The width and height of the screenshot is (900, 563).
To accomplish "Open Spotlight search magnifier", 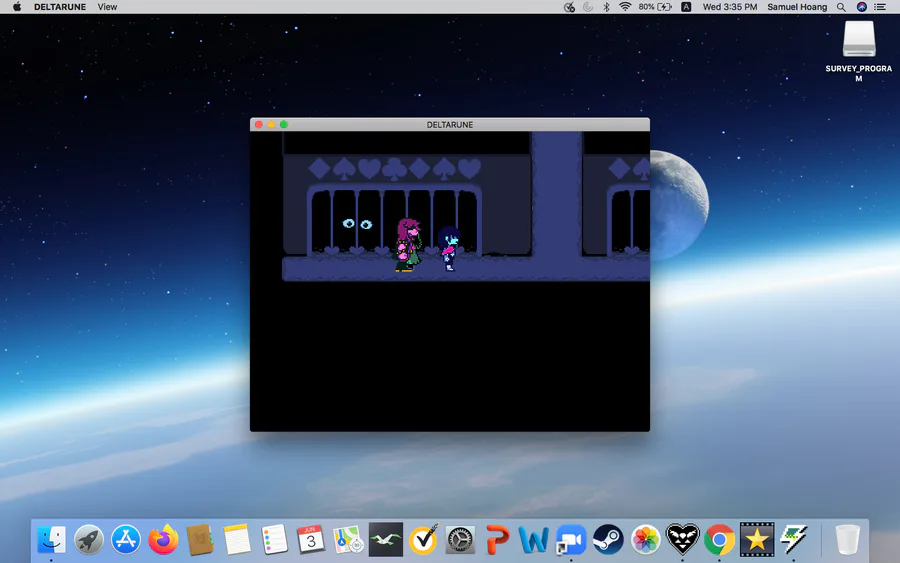I will tap(841, 7).
